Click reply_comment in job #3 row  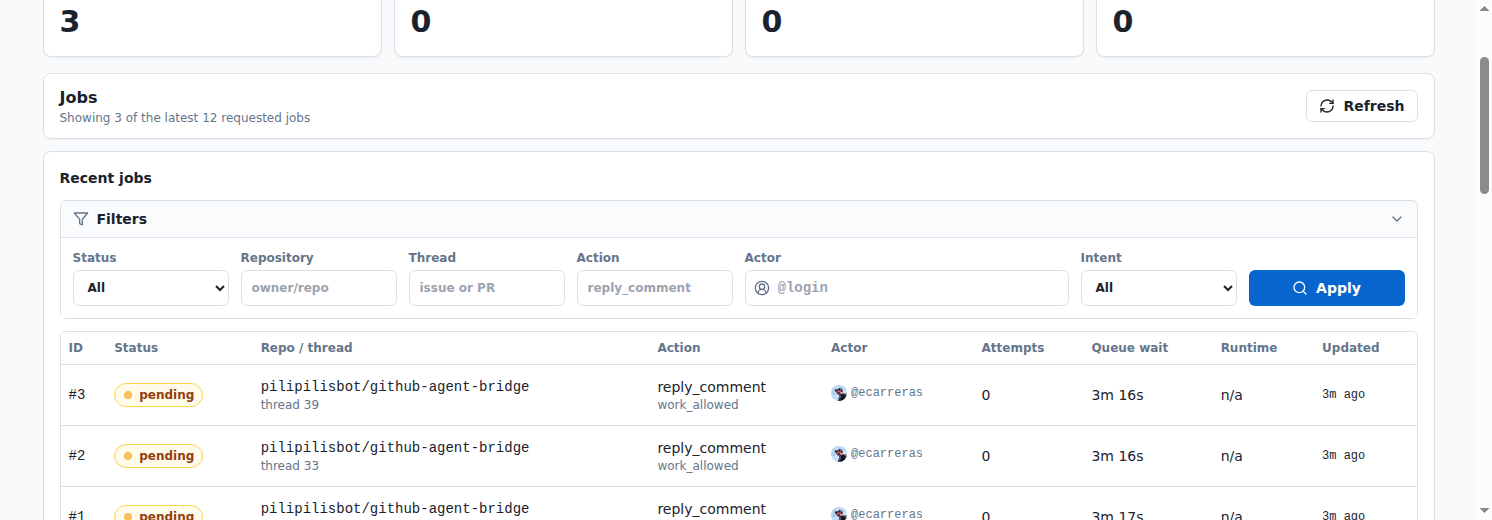coord(712,387)
